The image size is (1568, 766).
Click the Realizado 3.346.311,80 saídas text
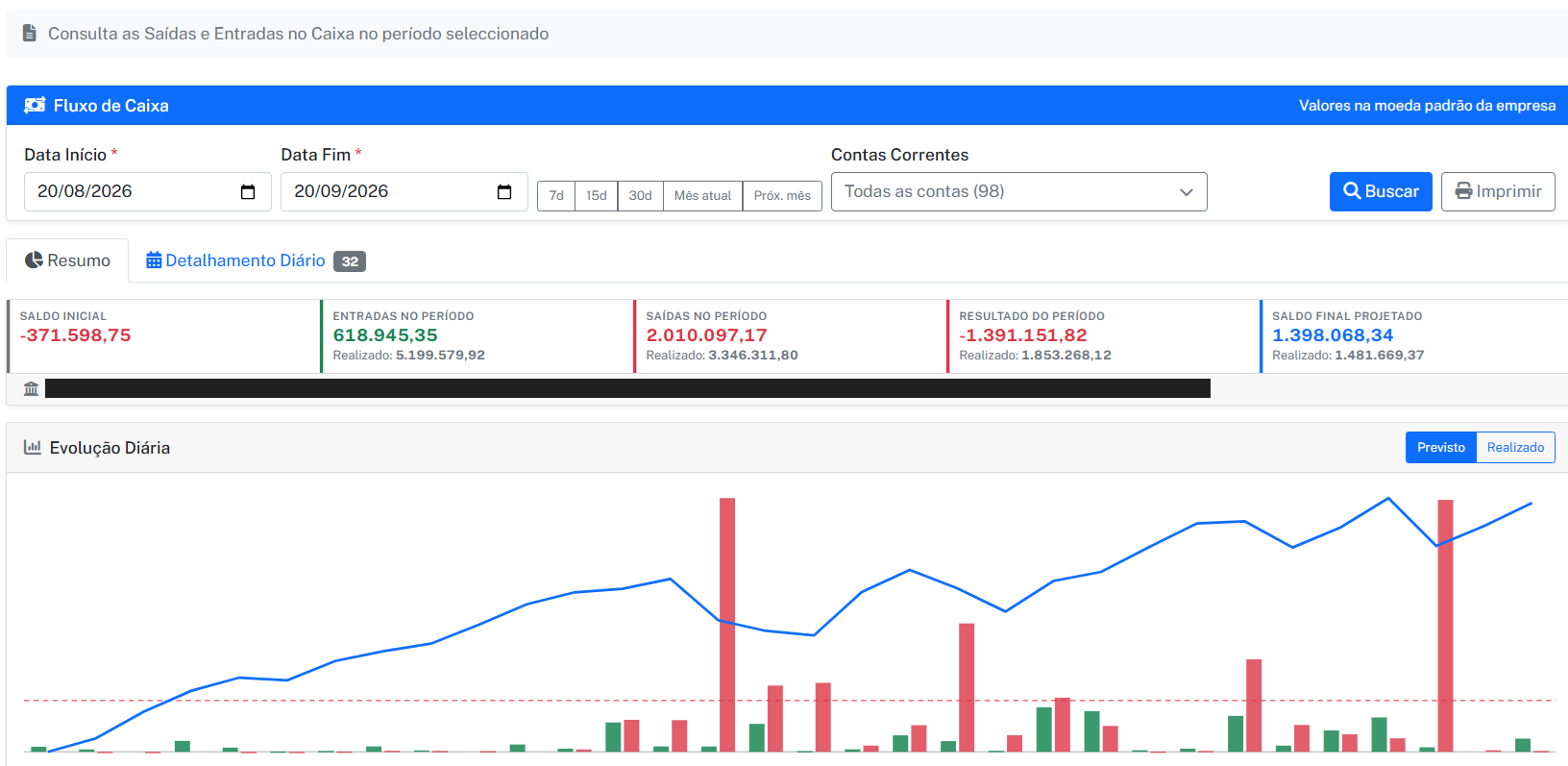723,356
